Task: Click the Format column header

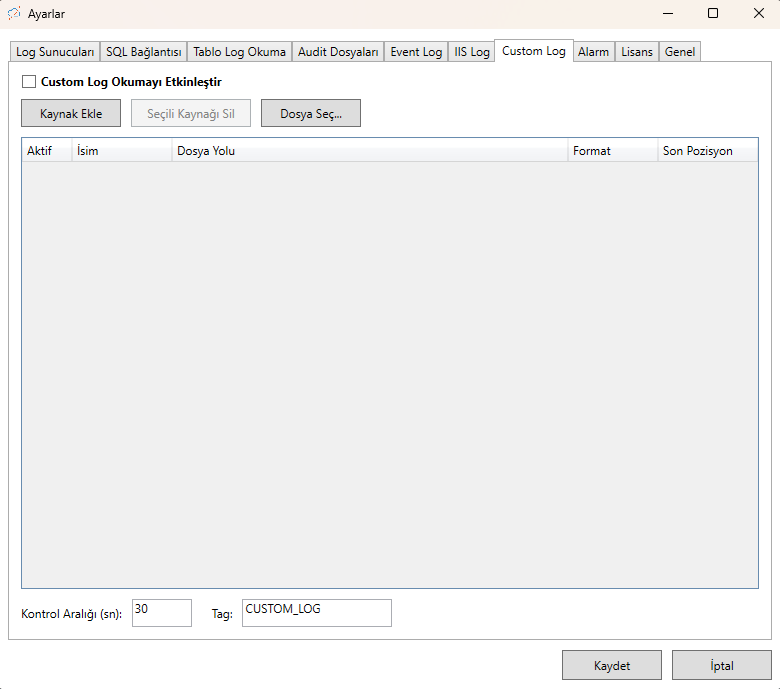Action: pyautogui.click(x=611, y=151)
